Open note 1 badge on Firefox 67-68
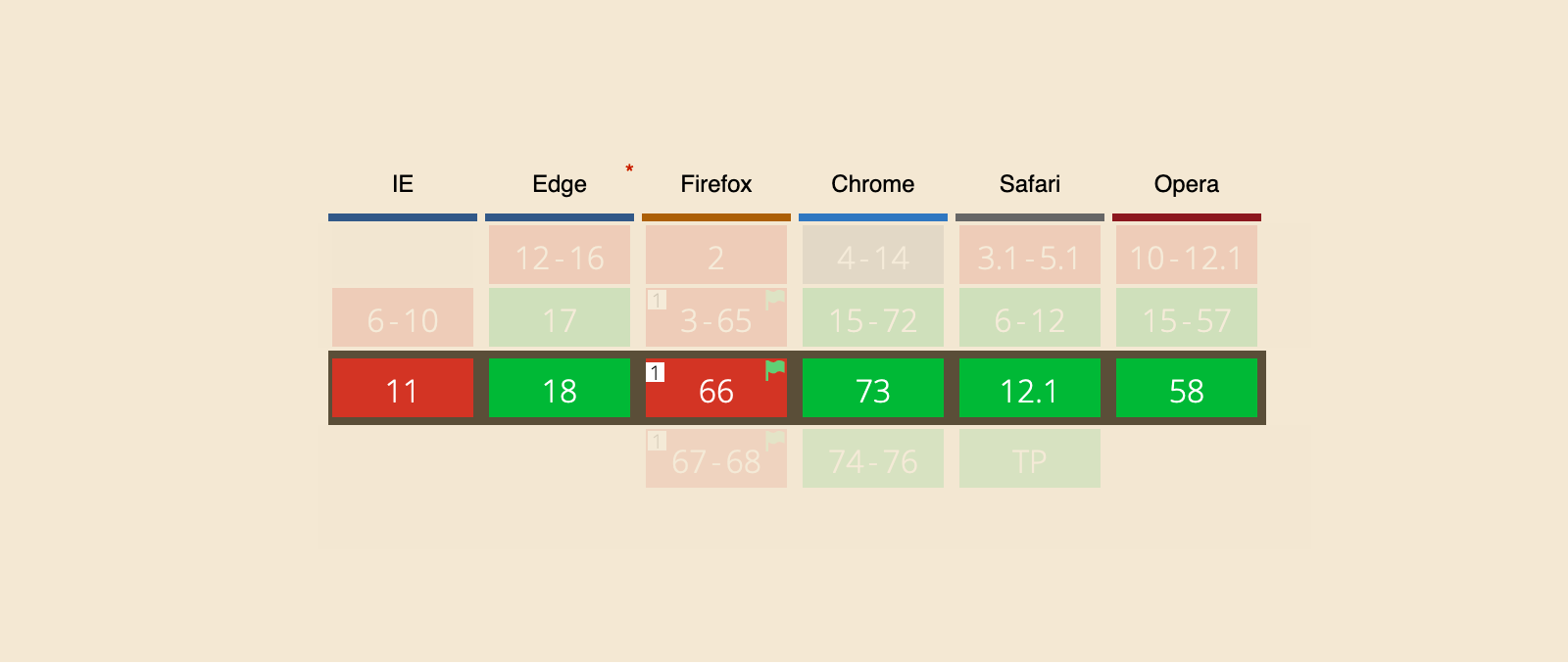Viewport: 1568px width, 663px height. click(656, 442)
